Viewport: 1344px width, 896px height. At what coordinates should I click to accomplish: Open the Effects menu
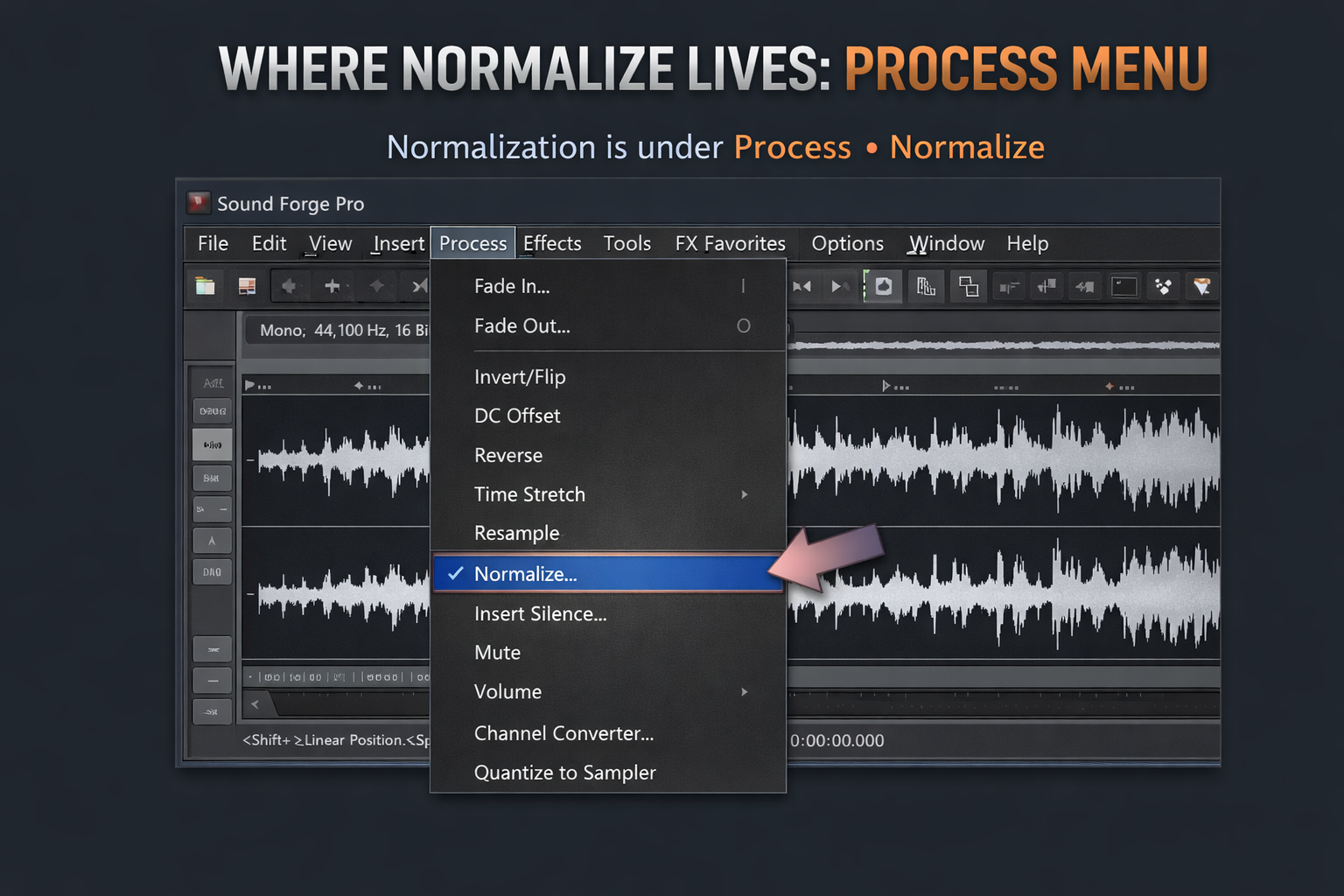552,243
